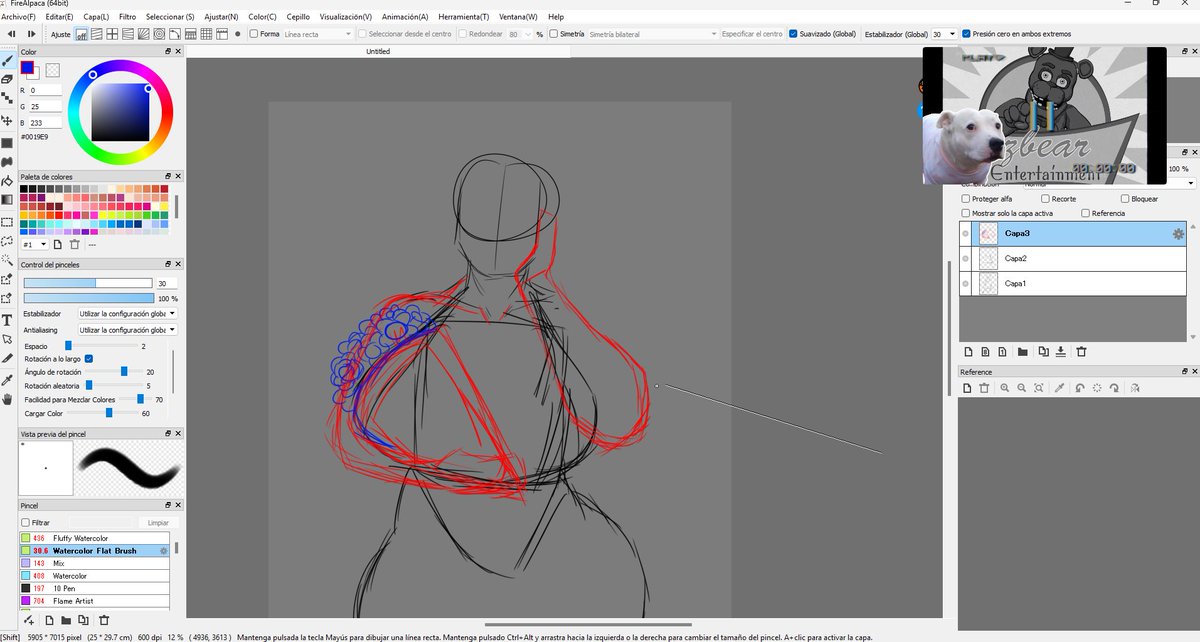Viewport: 1200px width, 642px height.
Task: Enable parallel lines snap
Action: pos(98,34)
